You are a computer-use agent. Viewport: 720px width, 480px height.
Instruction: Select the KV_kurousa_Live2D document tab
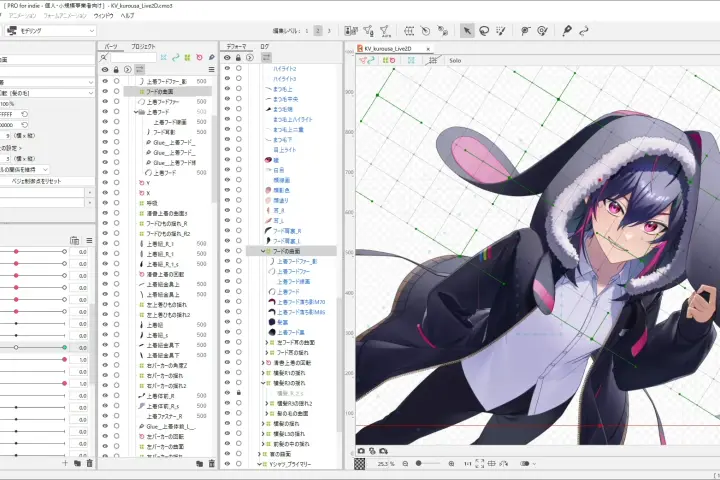[x=388, y=48]
